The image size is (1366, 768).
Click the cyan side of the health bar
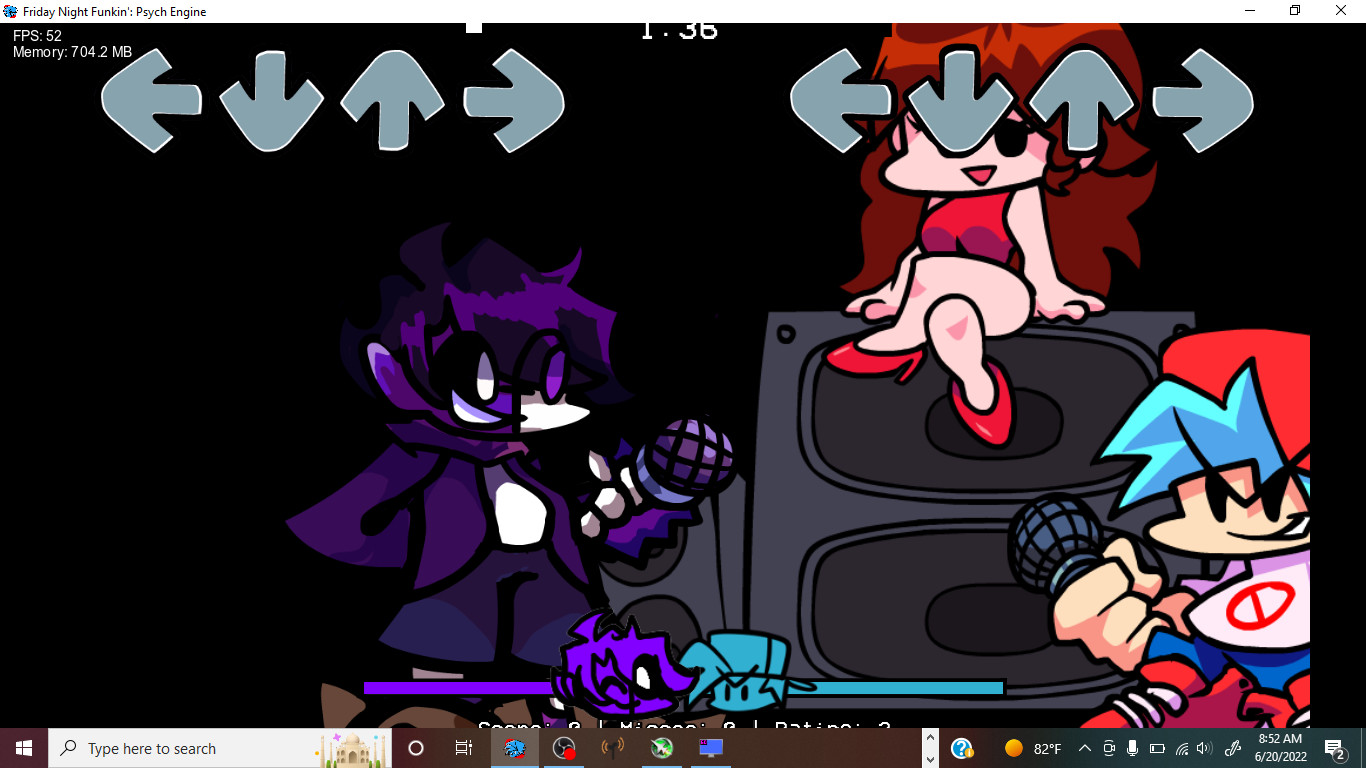(908, 688)
